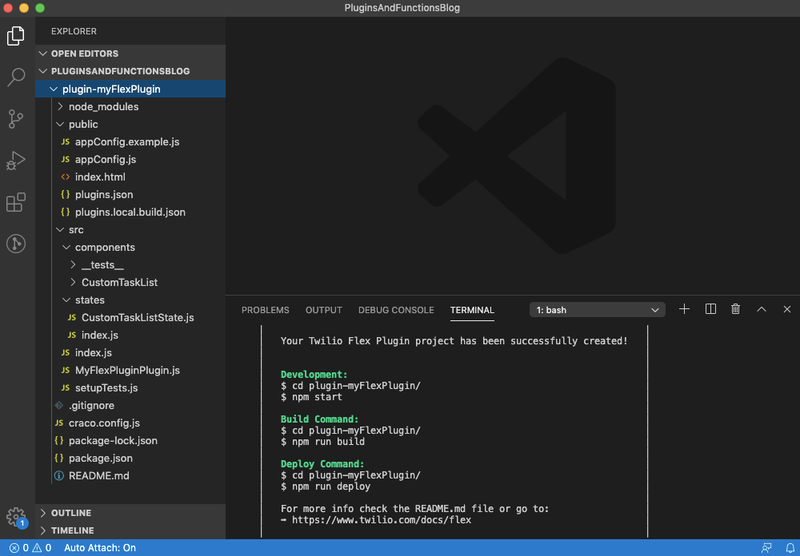Open MyFlexPluginPlugin.js file
800x556 pixels.
tap(130, 370)
